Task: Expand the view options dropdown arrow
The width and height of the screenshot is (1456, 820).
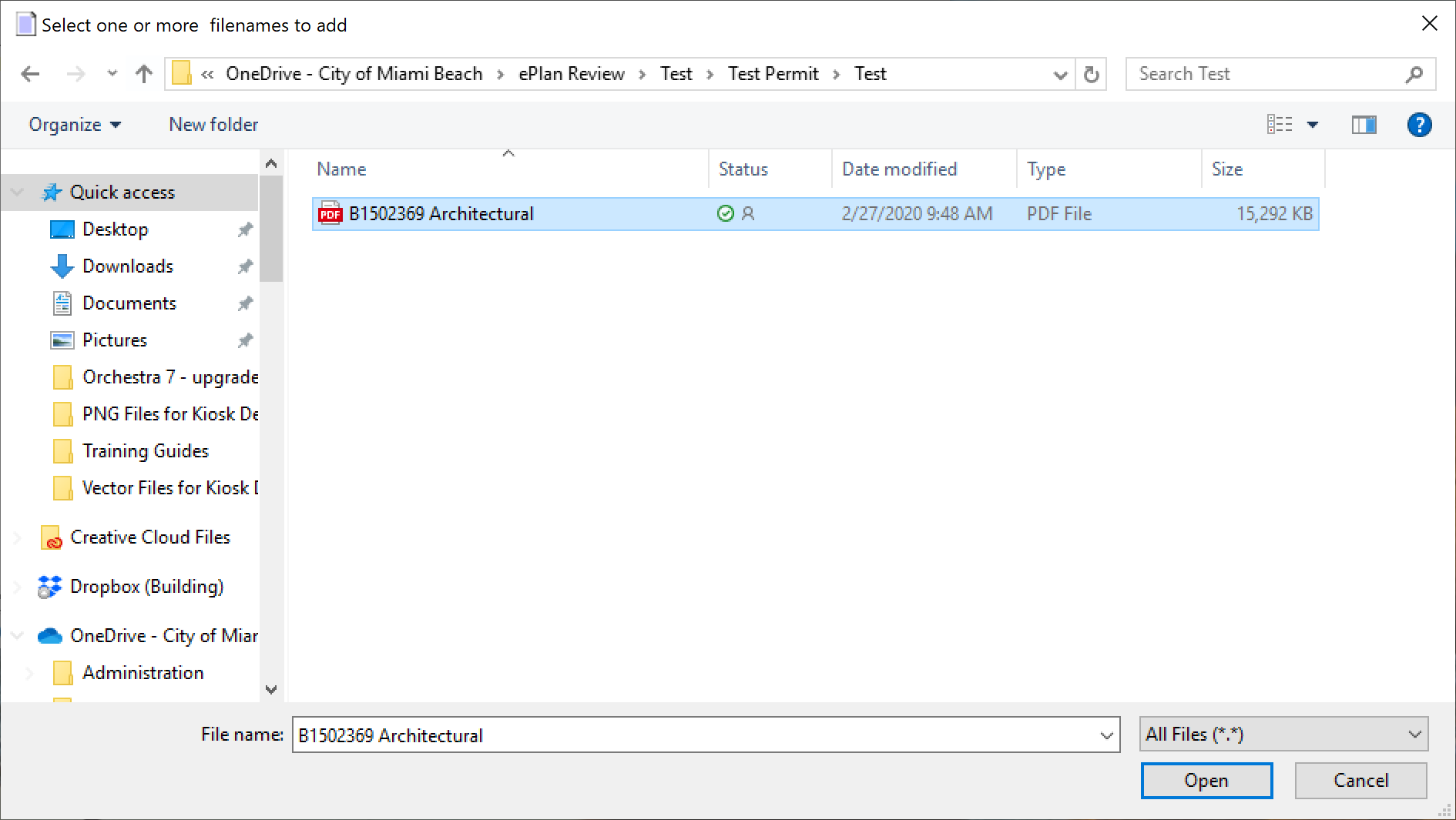Action: [x=1313, y=125]
